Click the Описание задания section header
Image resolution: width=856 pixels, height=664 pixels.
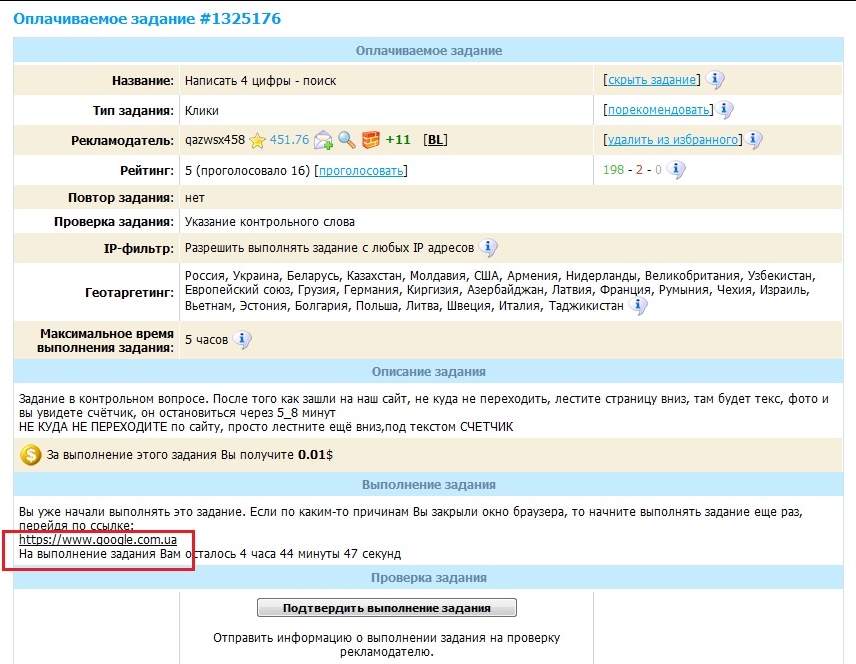click(429, 372)
